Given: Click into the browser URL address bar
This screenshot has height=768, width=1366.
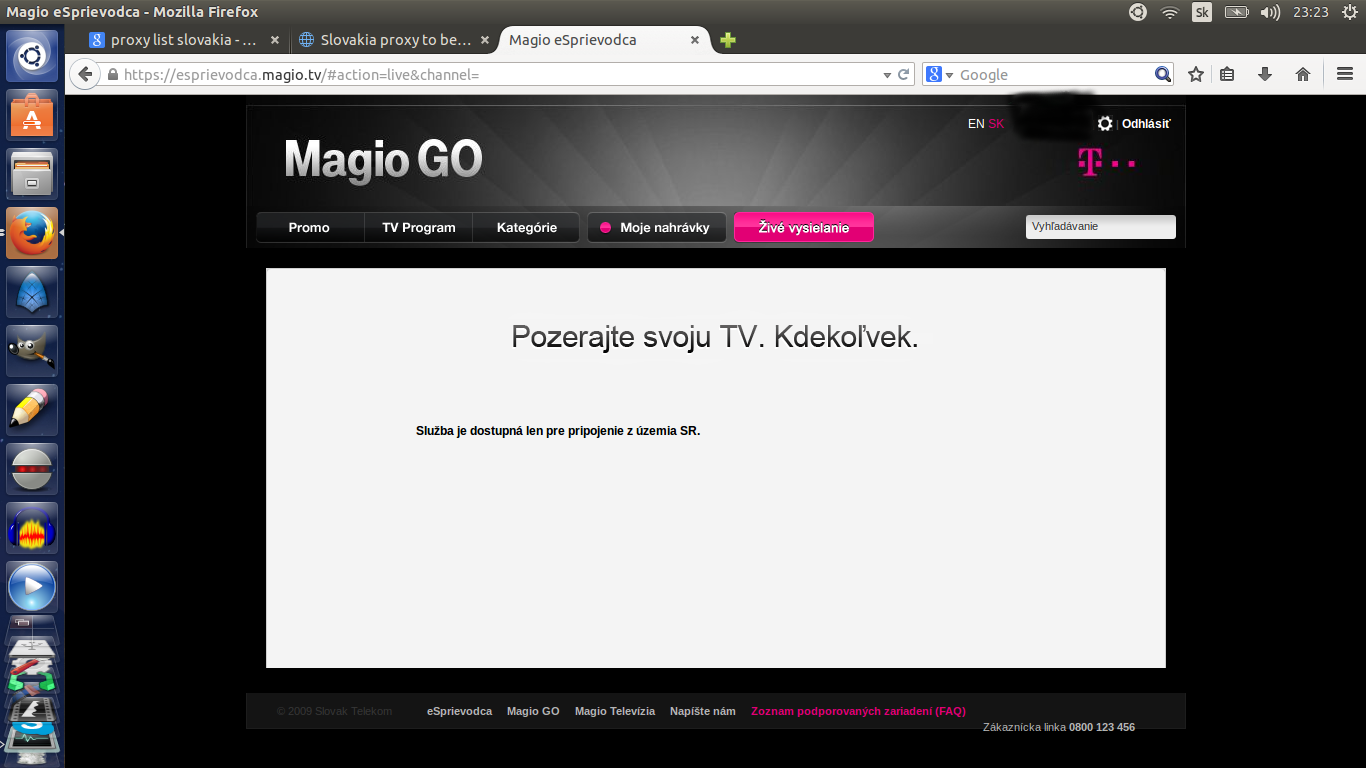Looking at the screenshot, I should (x=500, y=75).
